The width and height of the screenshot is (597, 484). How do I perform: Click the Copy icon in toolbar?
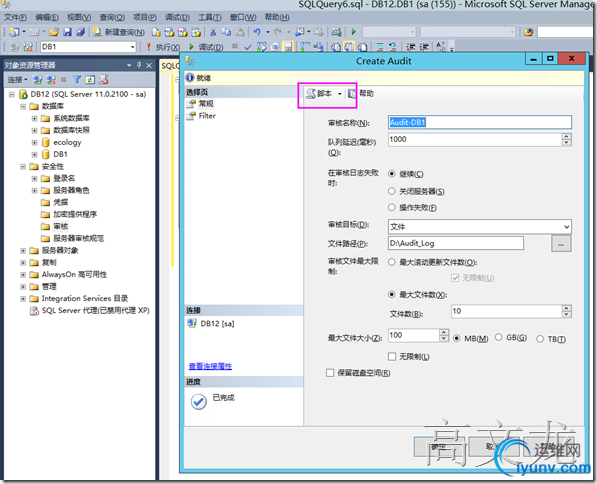226,32
